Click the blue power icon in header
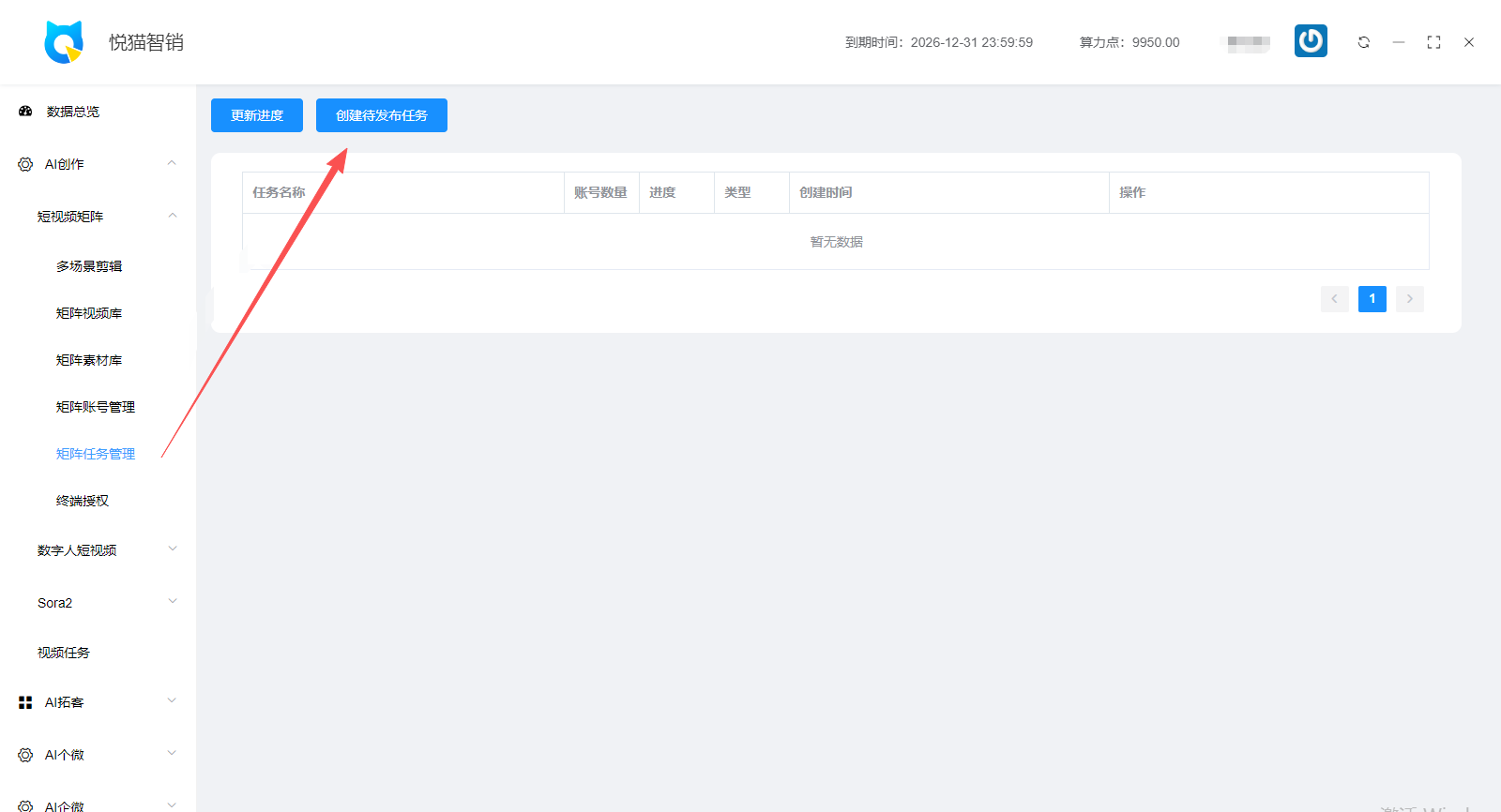The height and width of the screenshot is (812, 1501). 1311,41
